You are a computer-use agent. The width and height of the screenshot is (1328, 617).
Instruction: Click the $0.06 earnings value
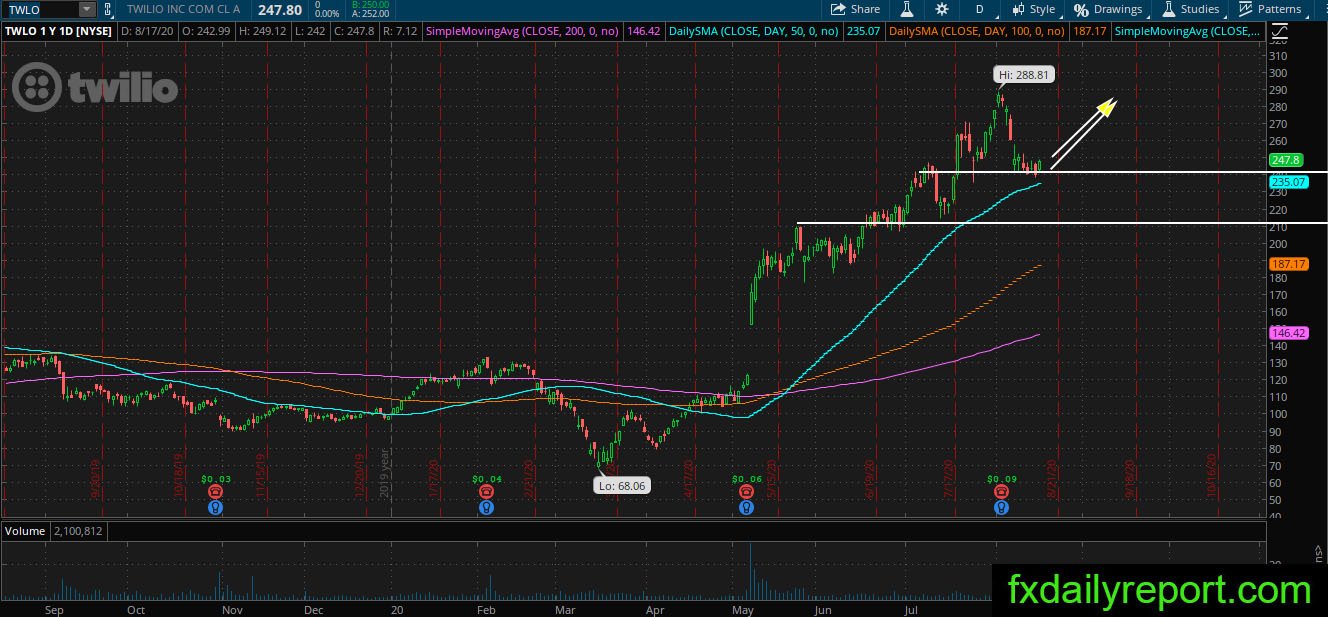click(x=746, y=480)
